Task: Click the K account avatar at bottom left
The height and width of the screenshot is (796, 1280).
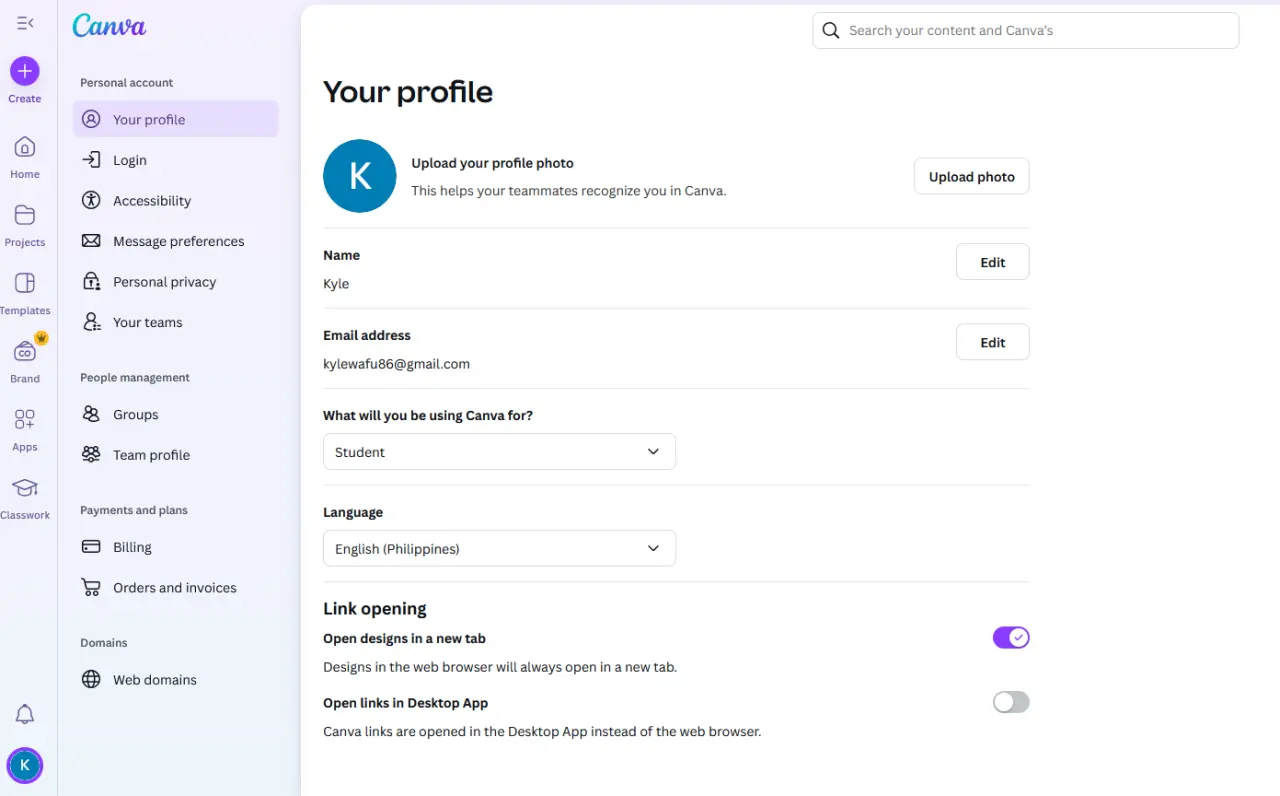Action: [x=25, y=766]
